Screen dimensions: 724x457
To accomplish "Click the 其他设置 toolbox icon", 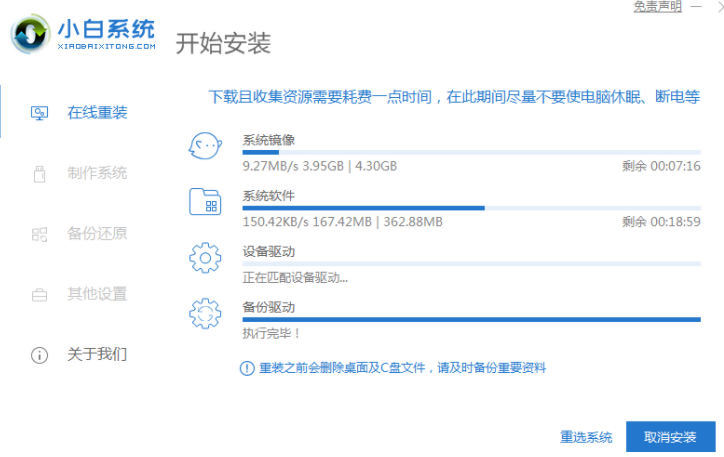I will pos(39,295).
